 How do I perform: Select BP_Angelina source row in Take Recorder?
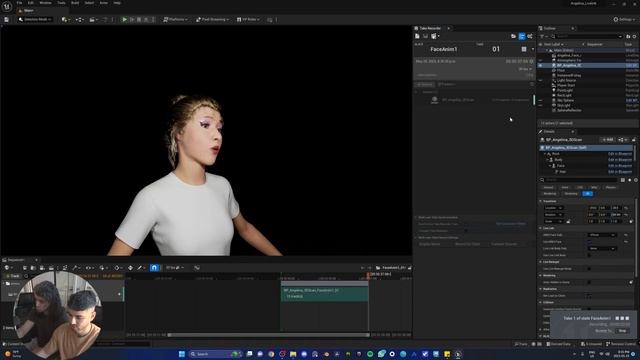tap(473, 100)
